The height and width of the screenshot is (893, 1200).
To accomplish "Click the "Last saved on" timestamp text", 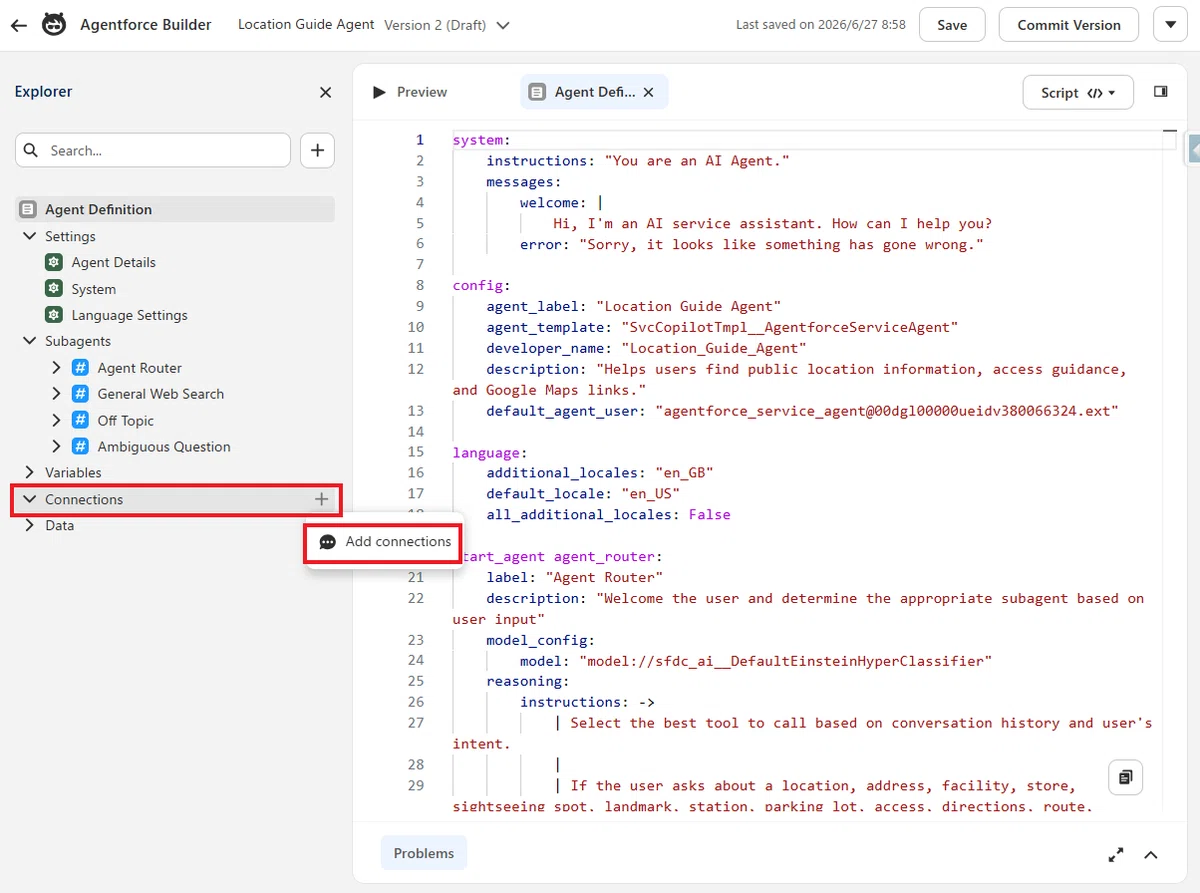I will (820, 25).
